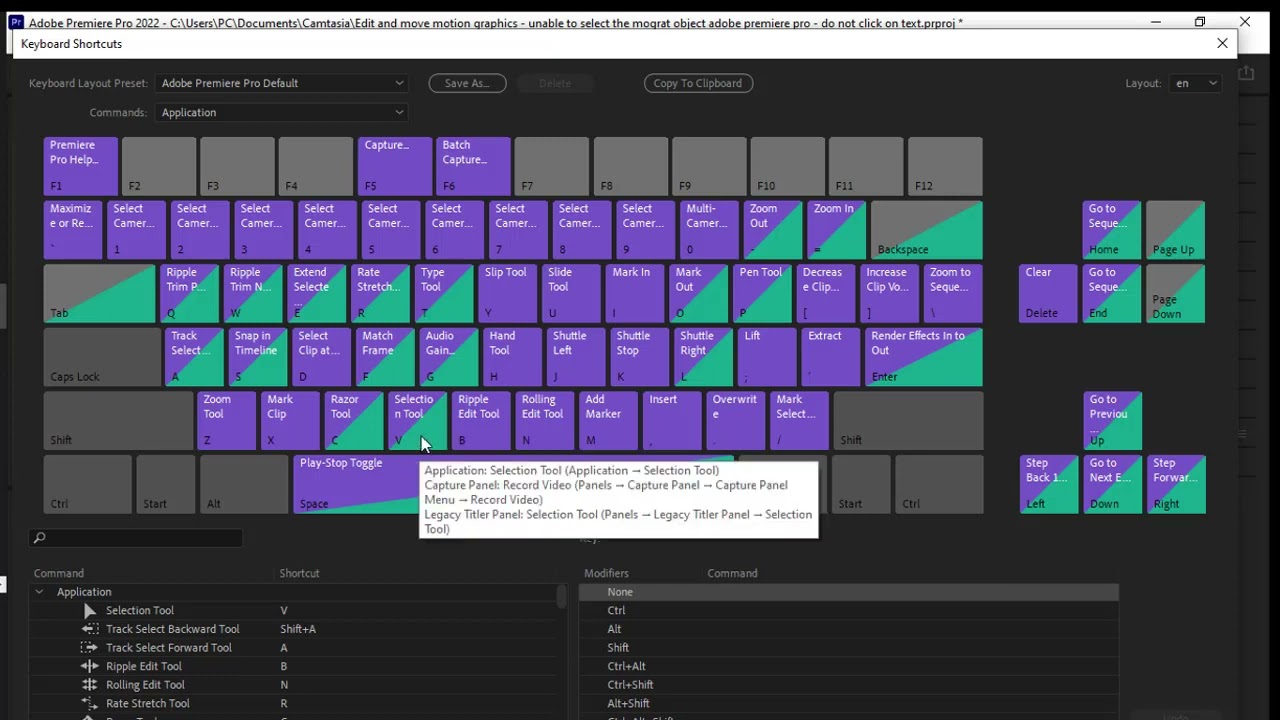
Task: Click in the command search field
Action: coord(136,538)
